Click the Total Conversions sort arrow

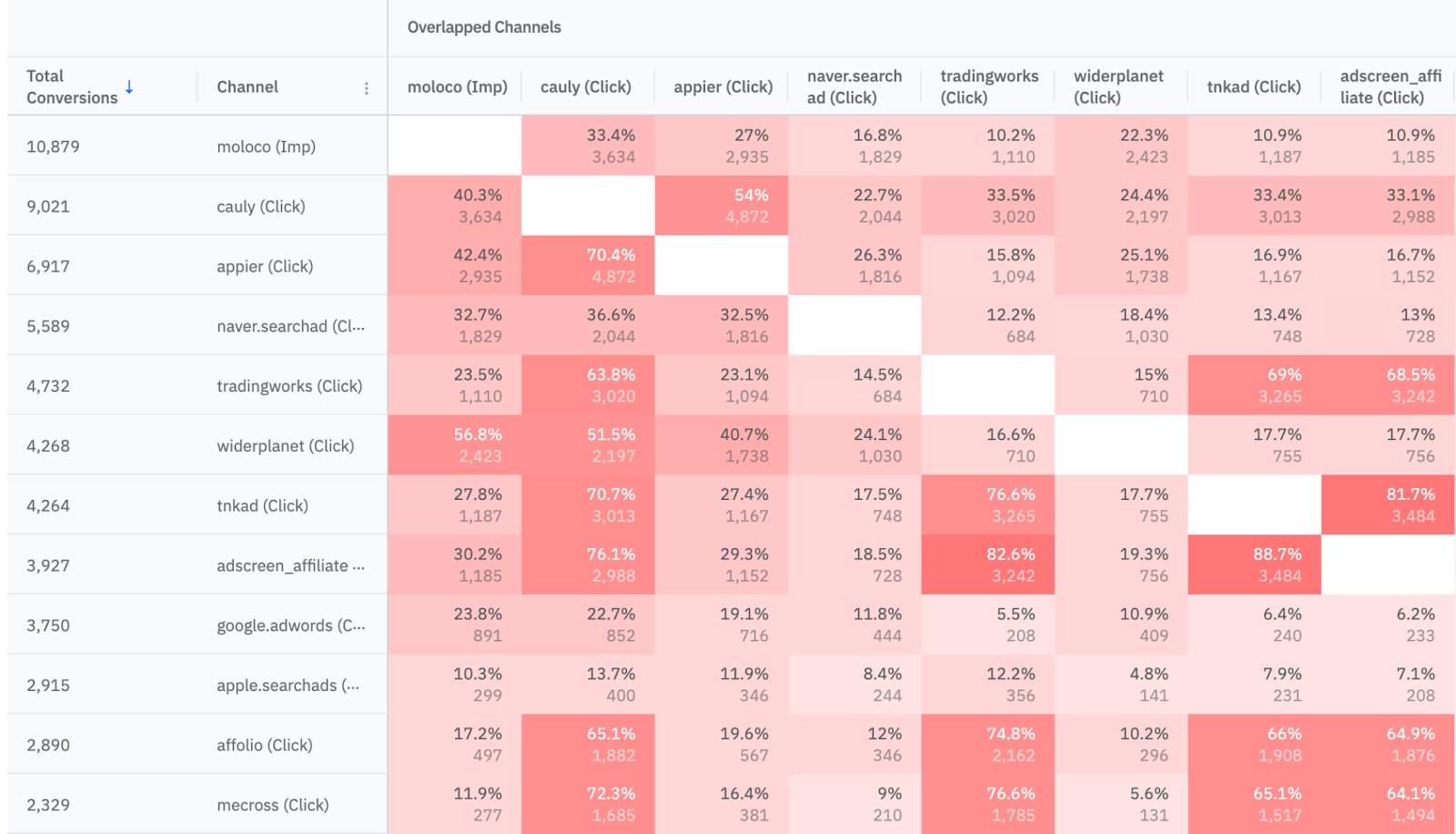(129, 87)
